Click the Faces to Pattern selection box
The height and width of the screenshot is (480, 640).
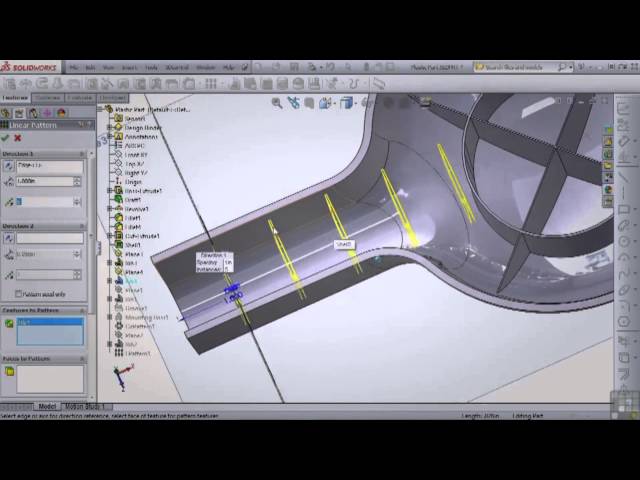tap(50, 378)
